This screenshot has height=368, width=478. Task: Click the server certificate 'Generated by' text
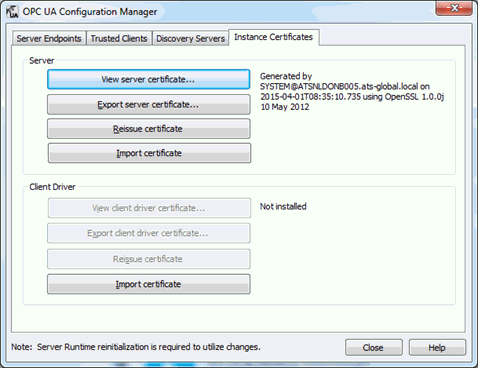(x=352, y=91)
